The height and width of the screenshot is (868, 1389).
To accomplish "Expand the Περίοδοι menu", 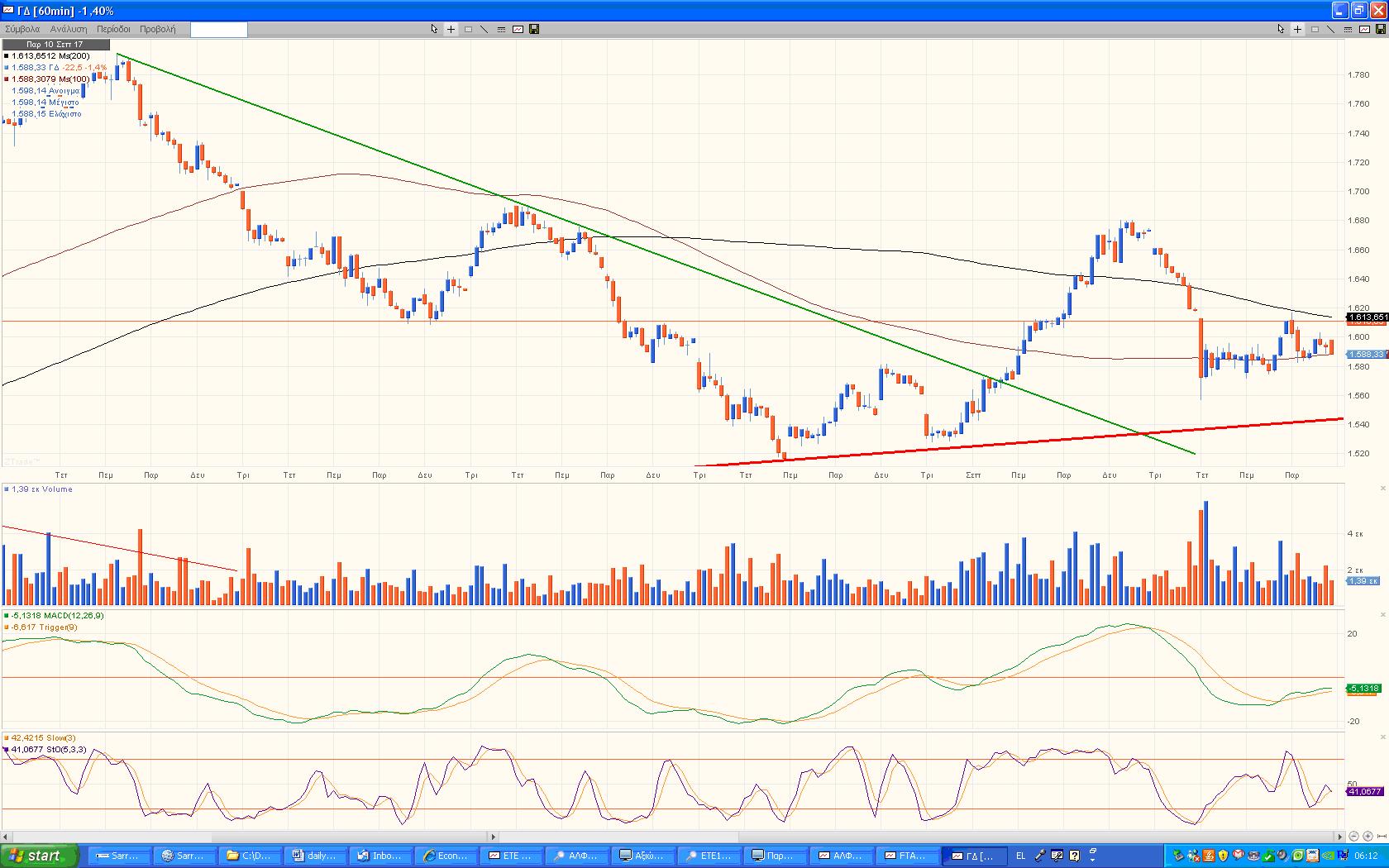I will click(x=113, y=29).
